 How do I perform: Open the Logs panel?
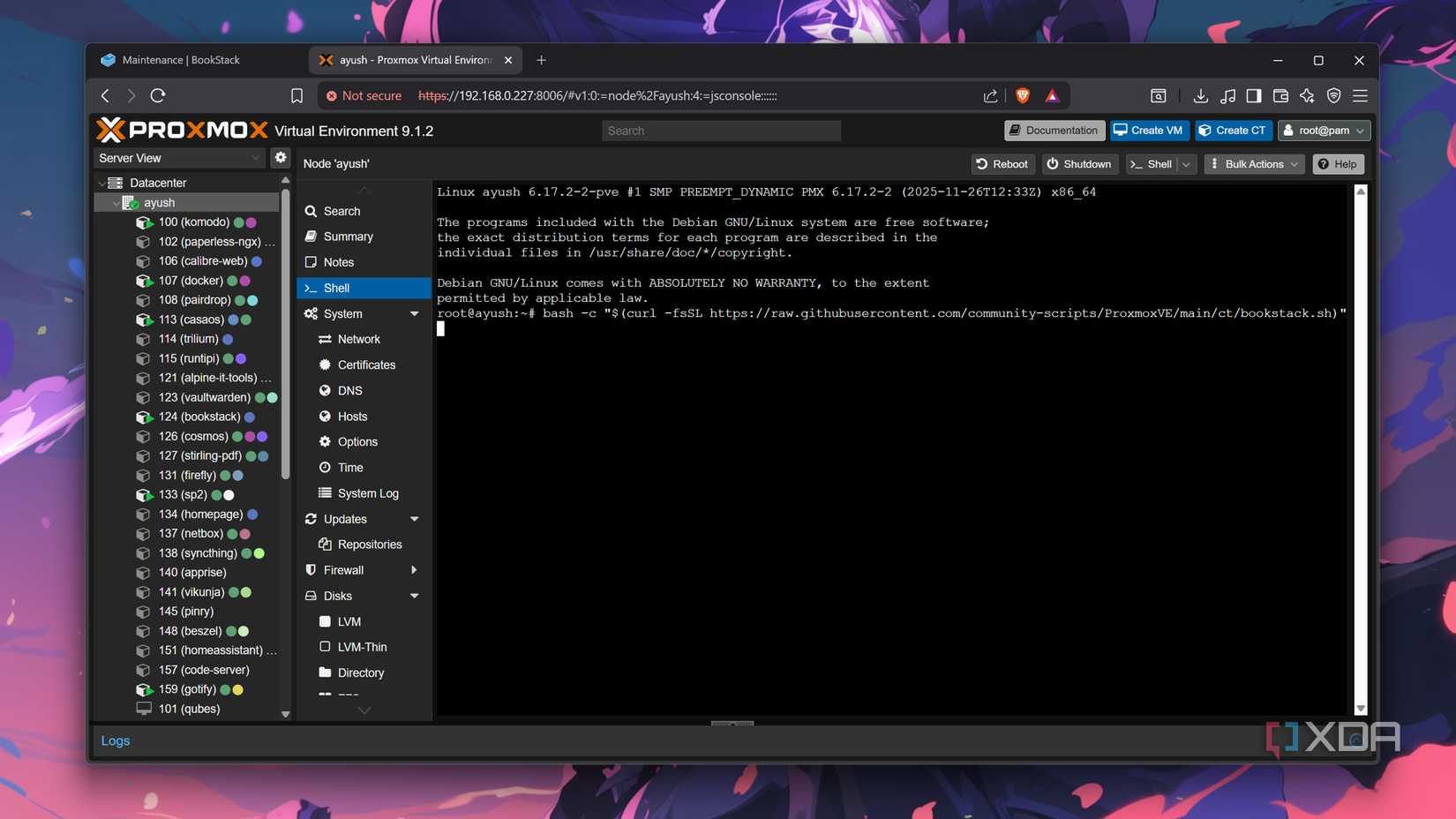pos(115,740)
